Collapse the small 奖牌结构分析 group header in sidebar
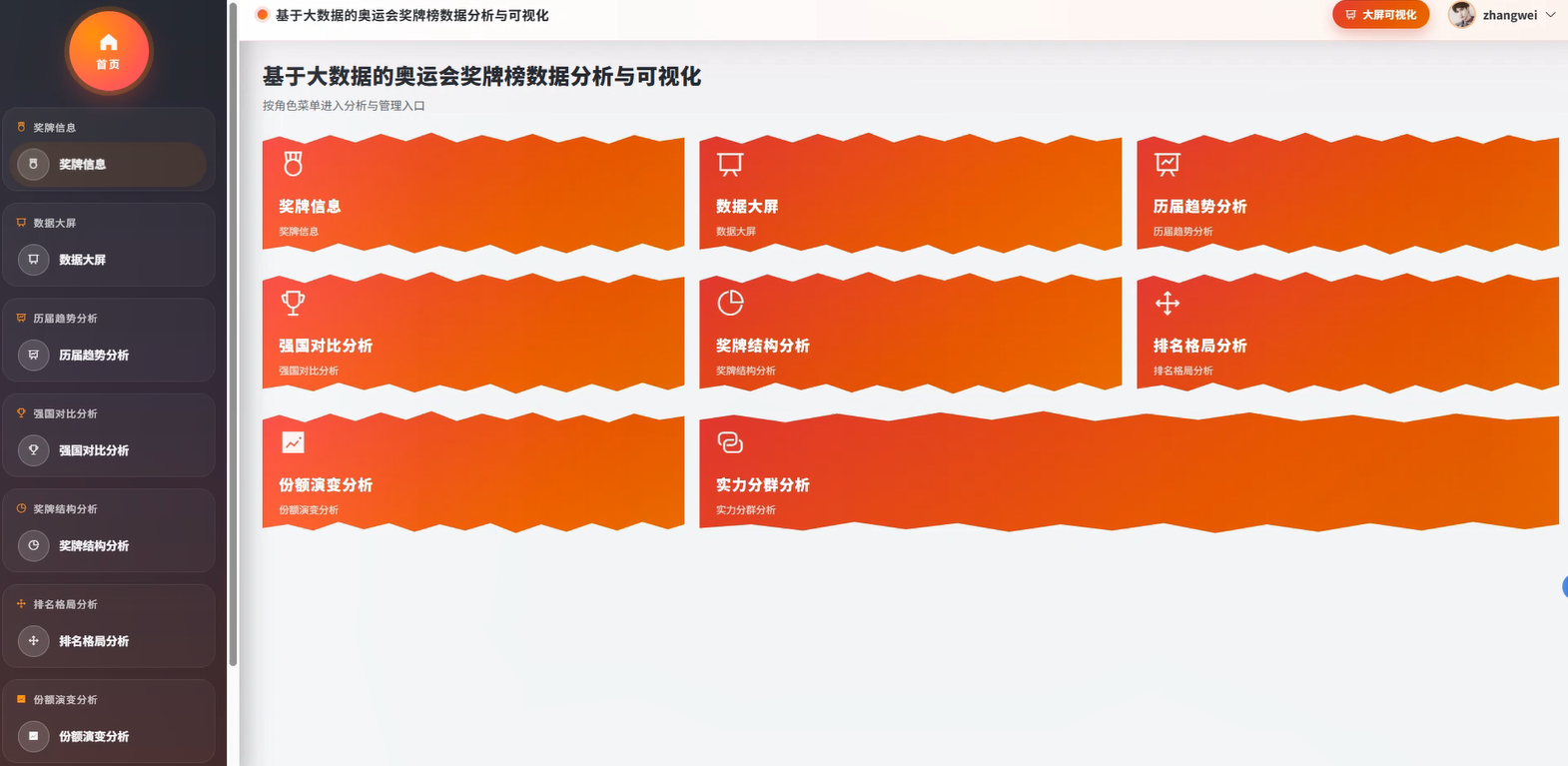Image resolution: width=1568 pixels, height=766 pixels. click(x=66, y=509)
